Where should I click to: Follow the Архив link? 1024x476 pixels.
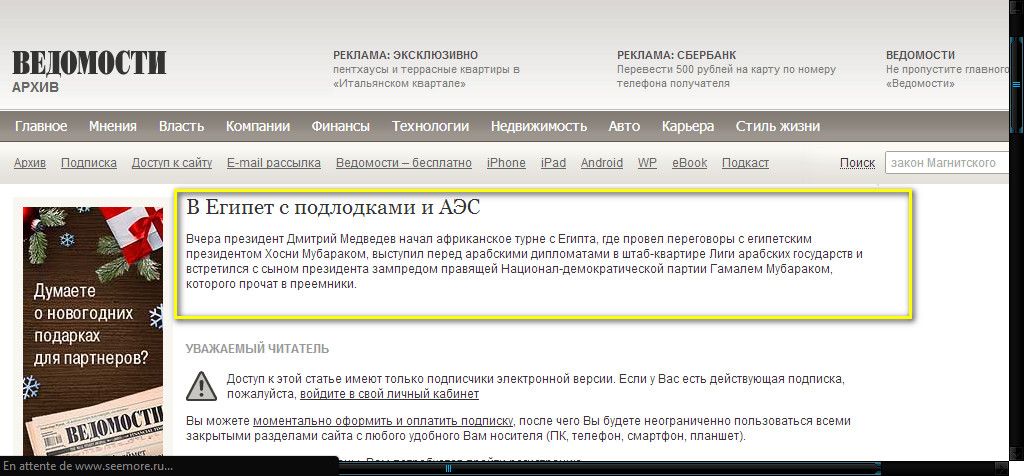[30, 163]
